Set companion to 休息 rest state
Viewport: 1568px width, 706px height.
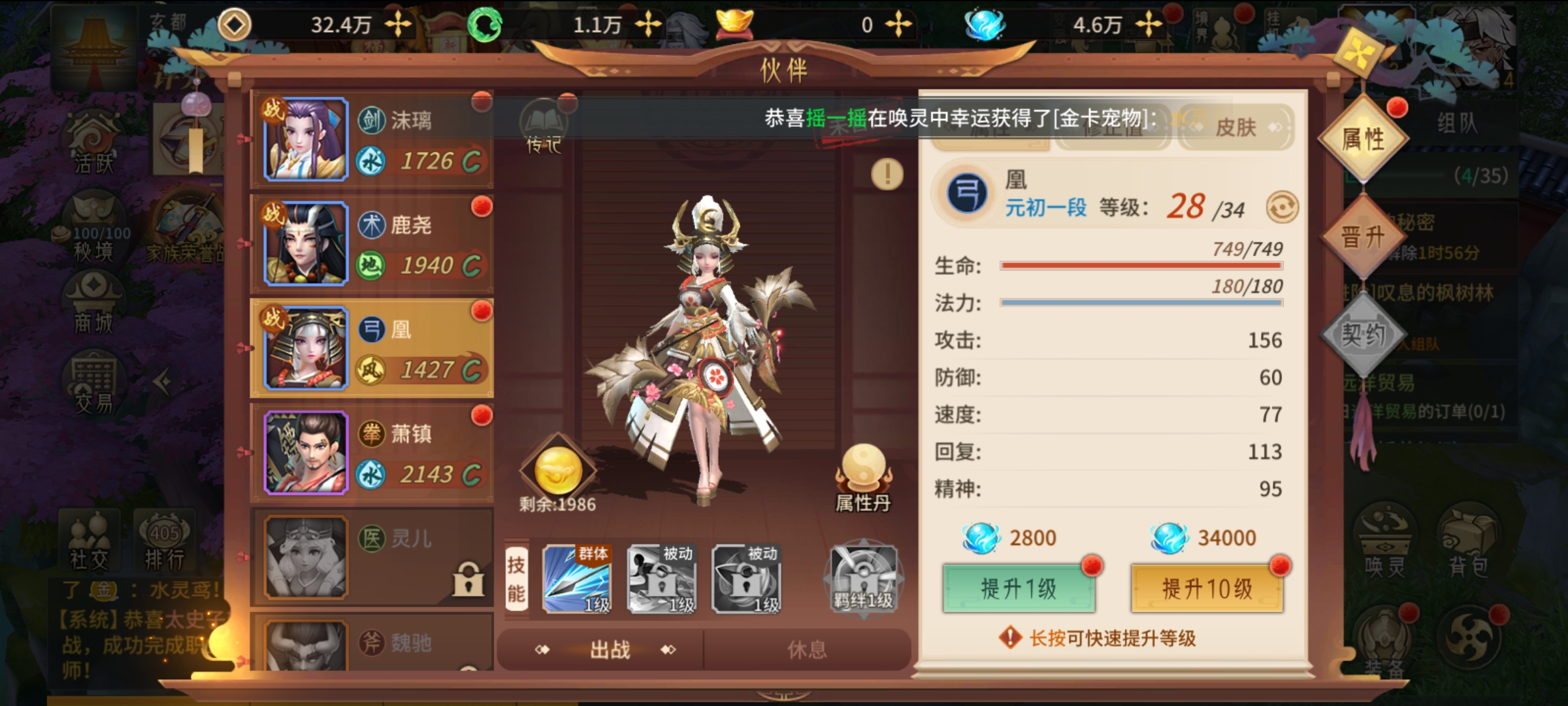807,650
